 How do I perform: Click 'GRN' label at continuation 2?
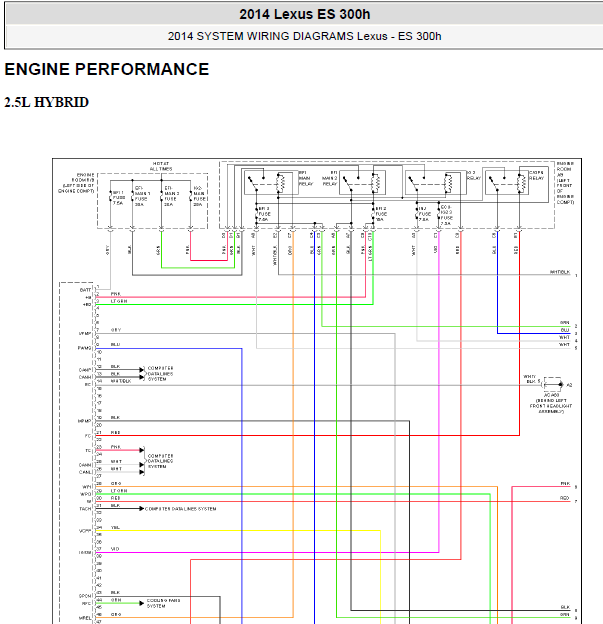click(x=565, y=323)
